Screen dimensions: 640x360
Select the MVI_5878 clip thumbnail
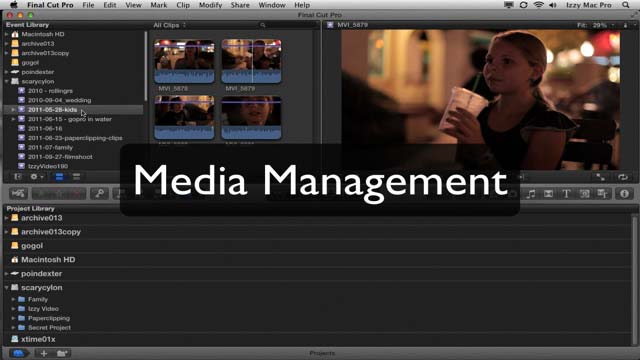coord(184,61)
